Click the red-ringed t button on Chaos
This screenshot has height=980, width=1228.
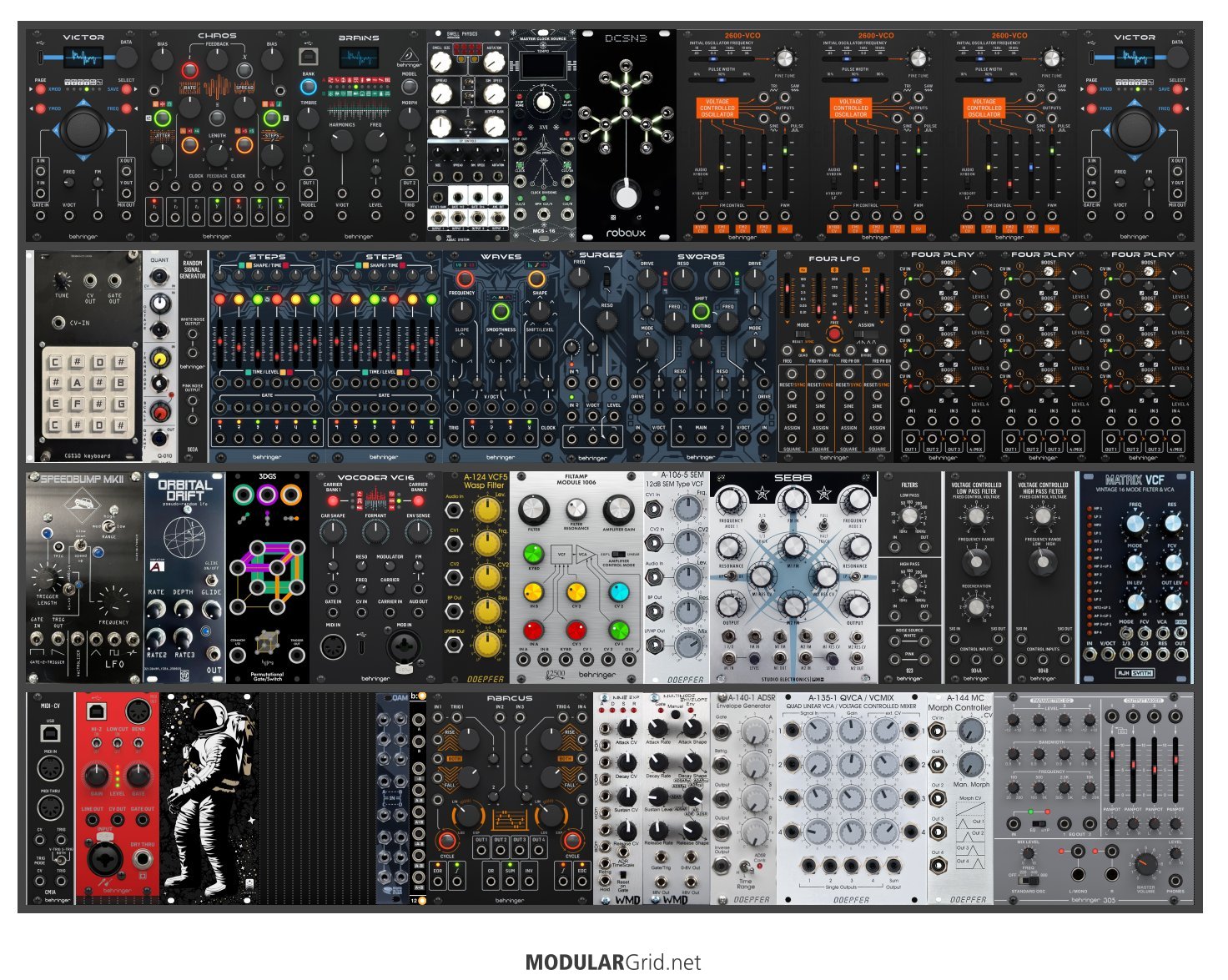pyautogui.click(x=189, y=70)
